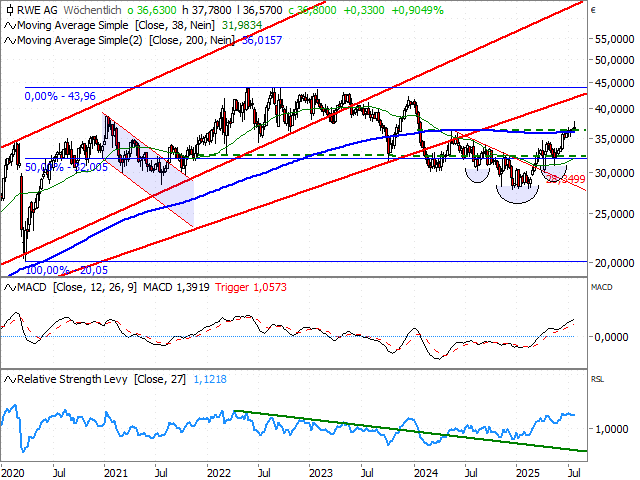This screenshot has width=640, height=480.
Task: Click the 30,0000 price axis label
Action: coord(615,173)
